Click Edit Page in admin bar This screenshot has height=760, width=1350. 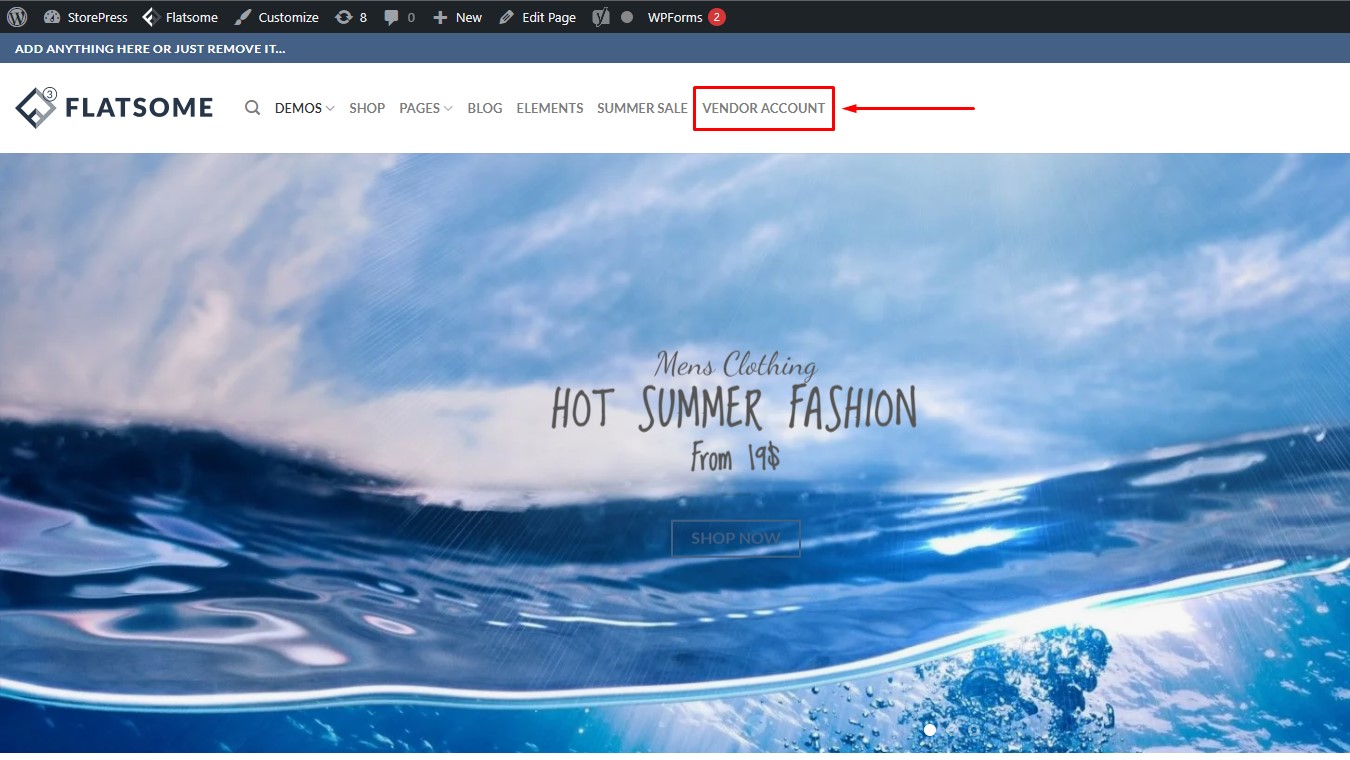(538, 17)
